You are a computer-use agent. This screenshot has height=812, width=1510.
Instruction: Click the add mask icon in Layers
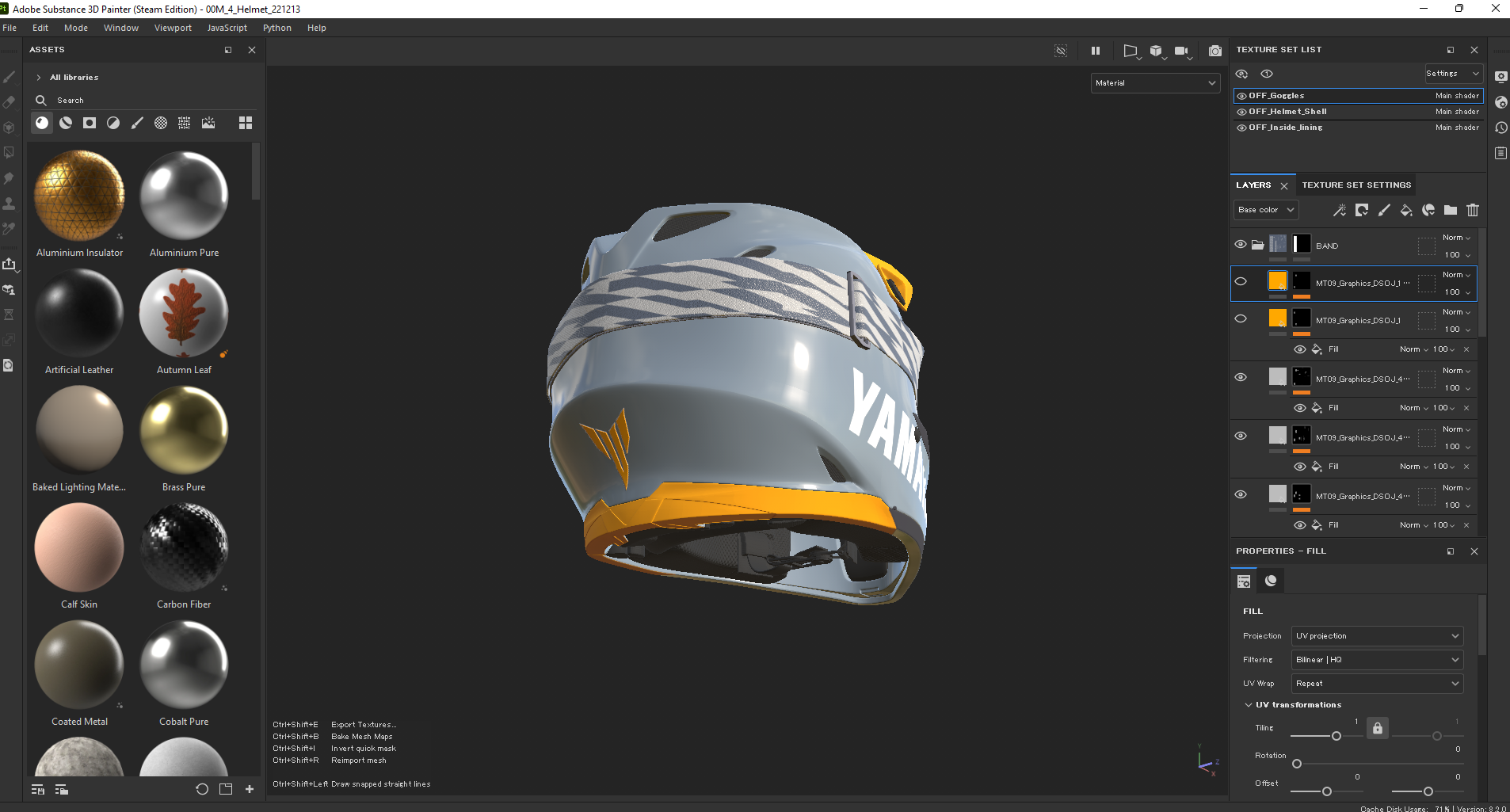coord(1362,210)
